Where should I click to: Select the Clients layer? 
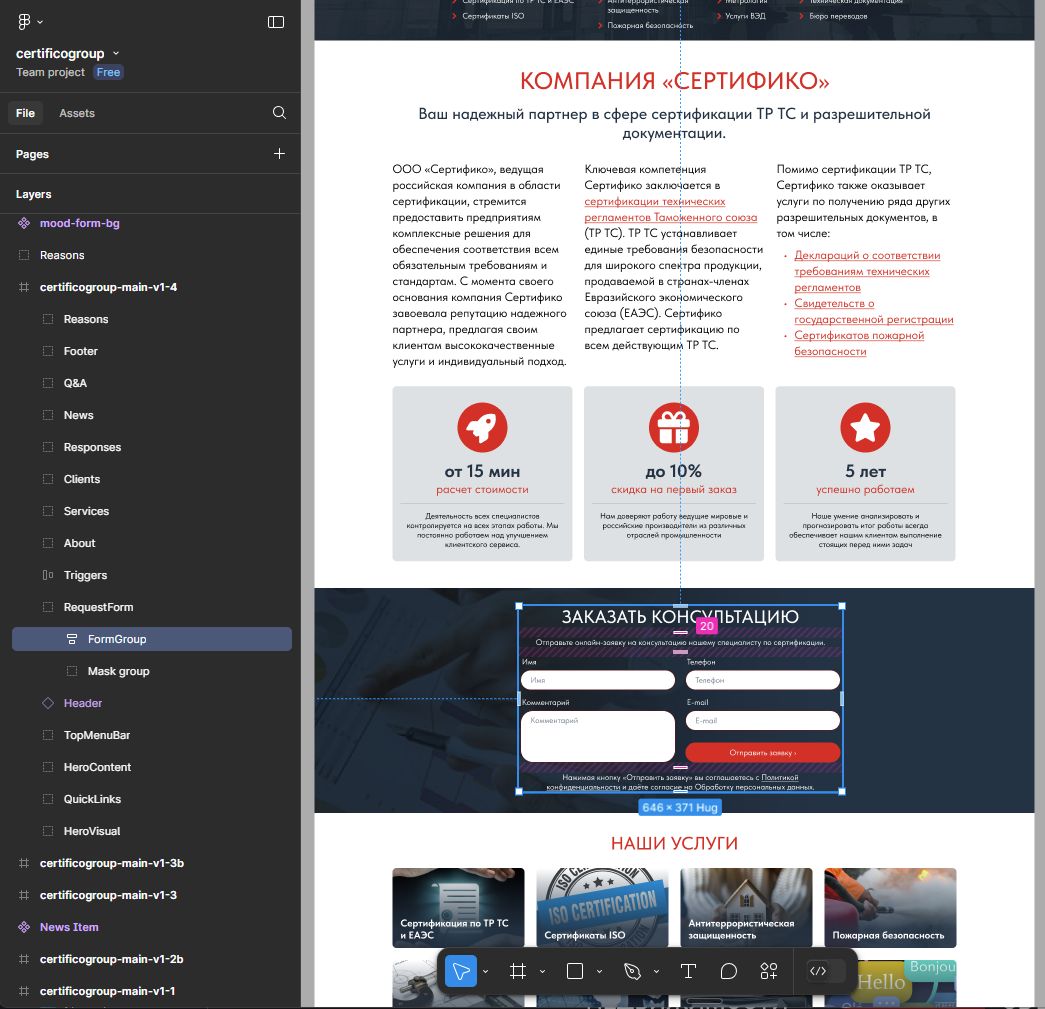(81, 479)
